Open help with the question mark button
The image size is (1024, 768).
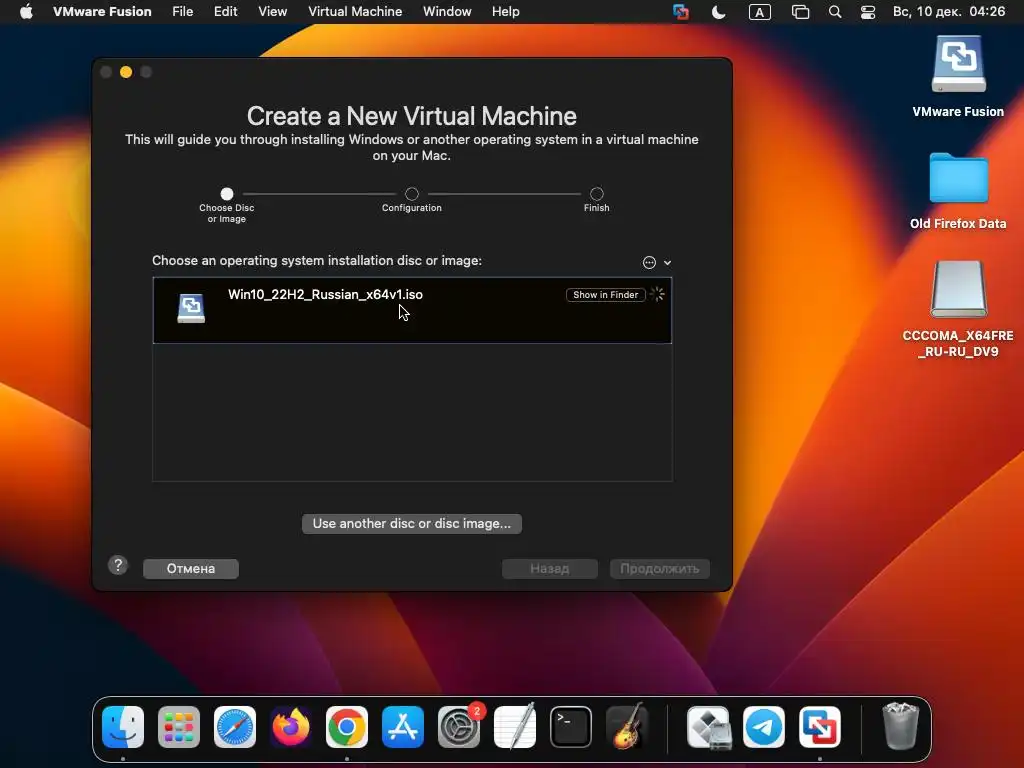(118, 565)
